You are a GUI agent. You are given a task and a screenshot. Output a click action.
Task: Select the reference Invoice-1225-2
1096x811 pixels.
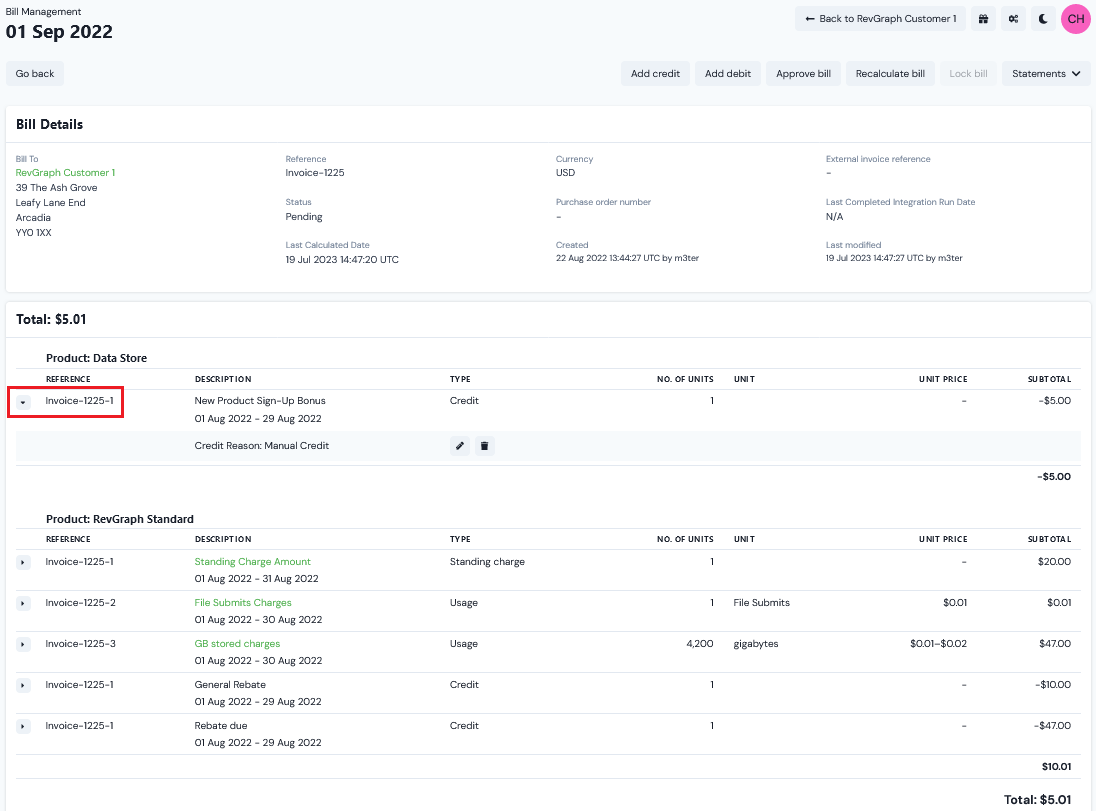pyautogui.click(x=80, y=603)
